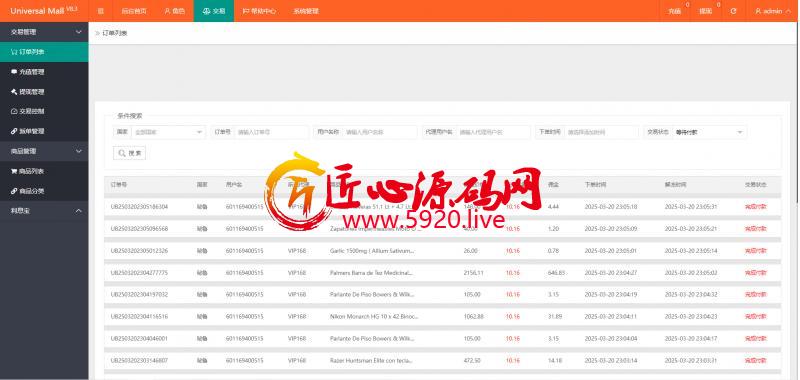
Task: Click the refresh icon in top bar
Action: pos(733,11)
